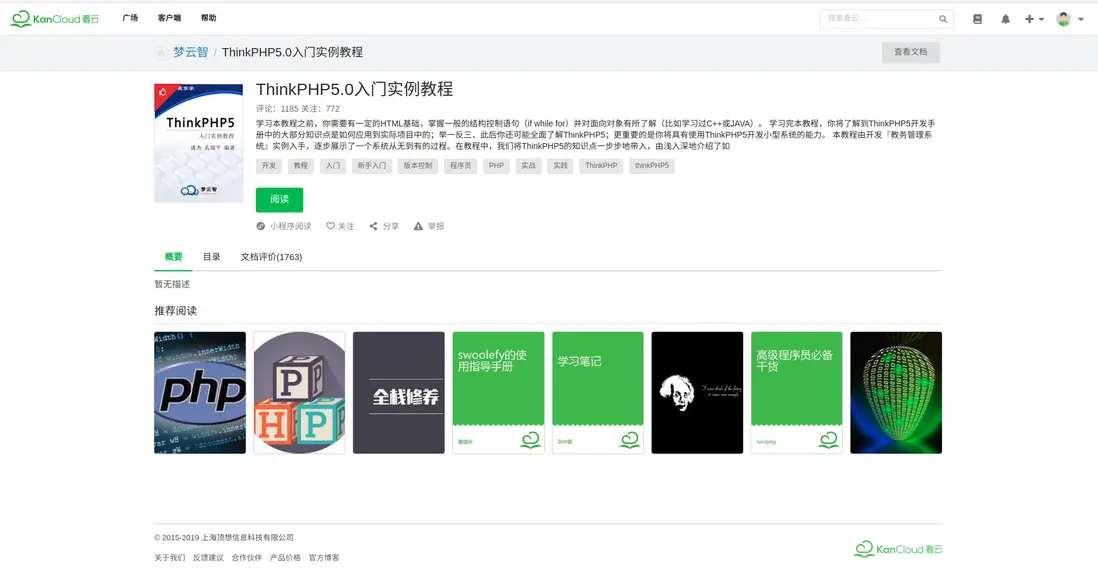The width and height of the screenshot is (1098, 586).
Task: Select the lowercase thinkPHP5 tag
Action: coord(652,166)
